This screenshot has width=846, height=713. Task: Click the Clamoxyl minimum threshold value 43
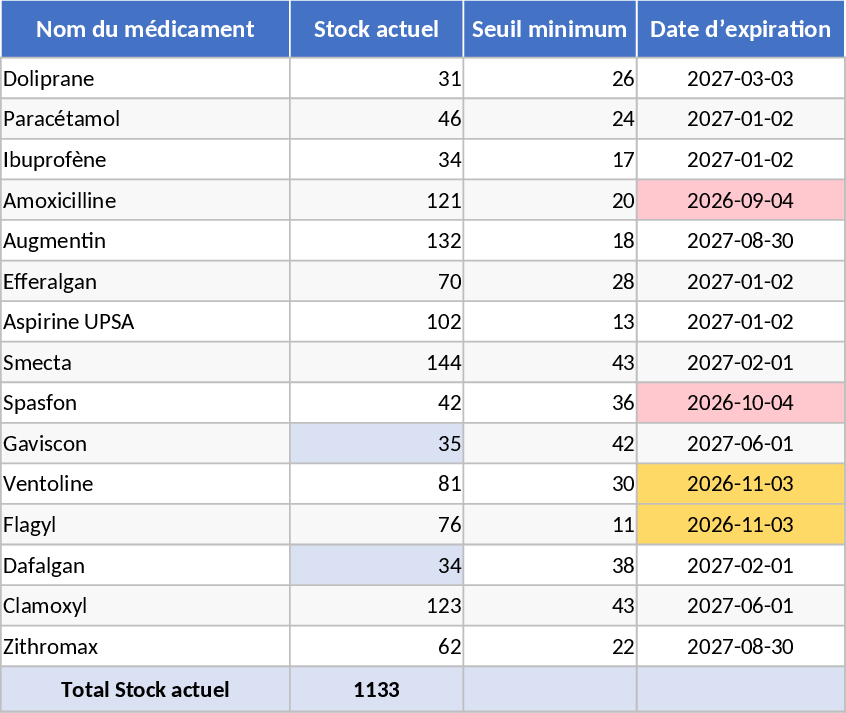point(549,606)
